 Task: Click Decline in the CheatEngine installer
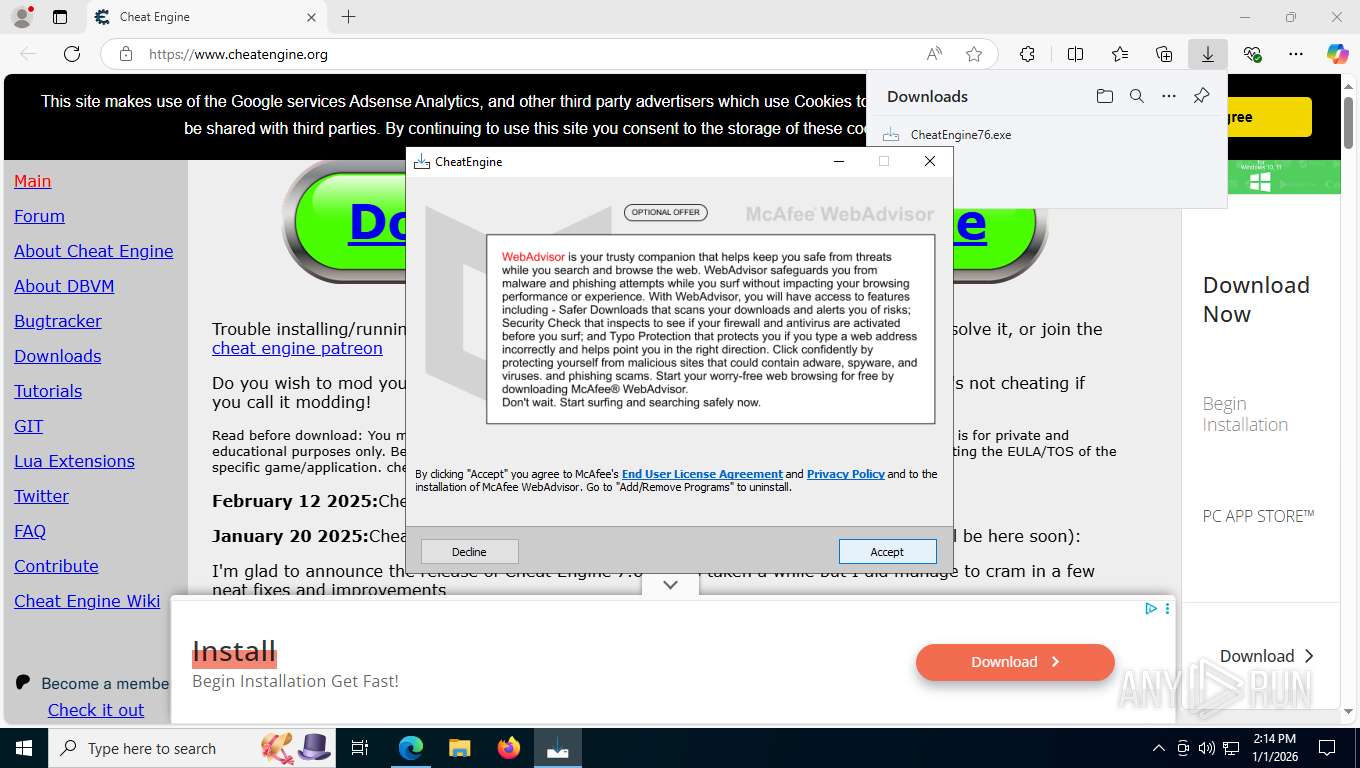click(469, 551)
